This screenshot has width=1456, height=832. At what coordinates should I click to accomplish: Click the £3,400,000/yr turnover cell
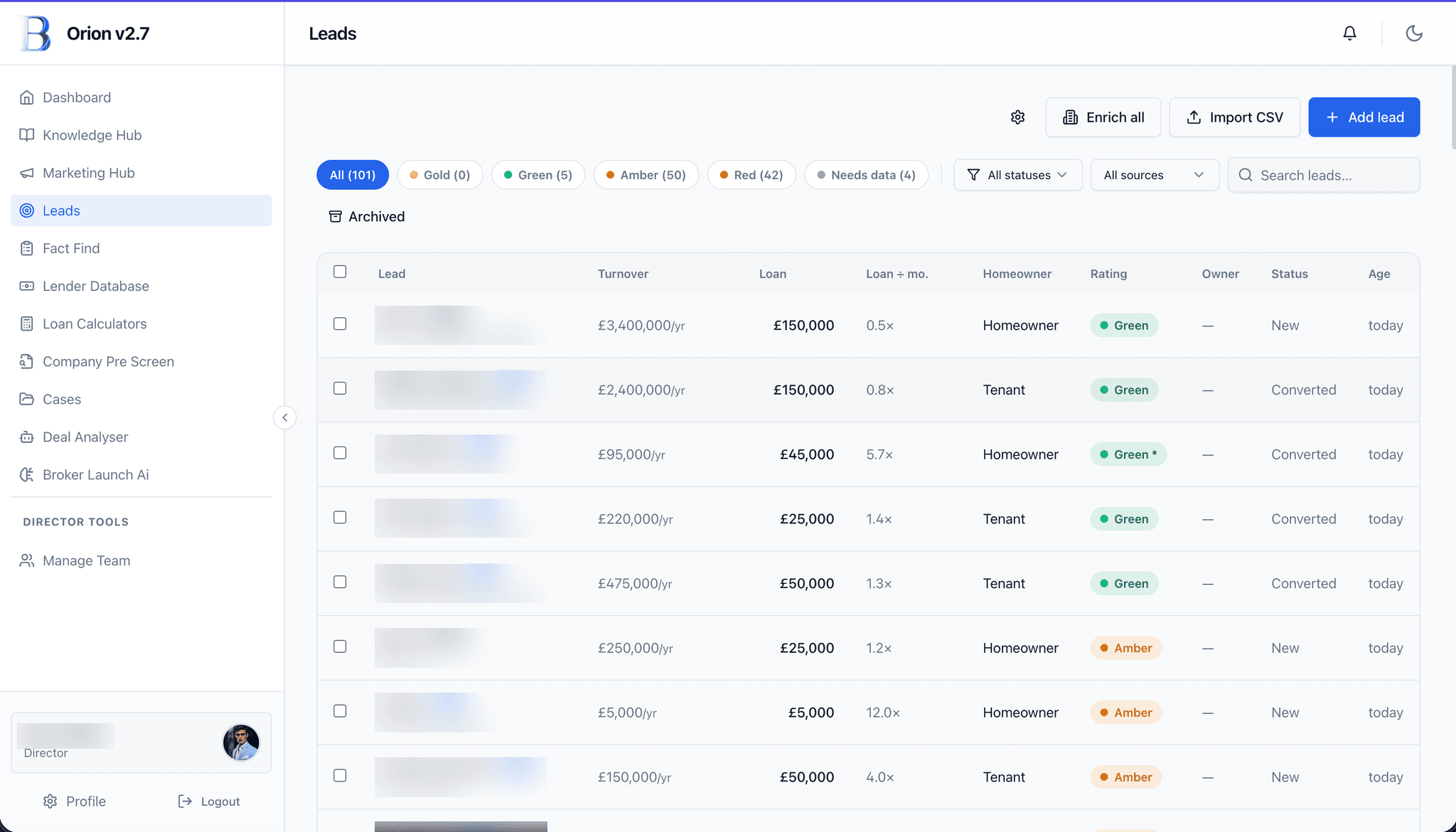click(641, 326)
